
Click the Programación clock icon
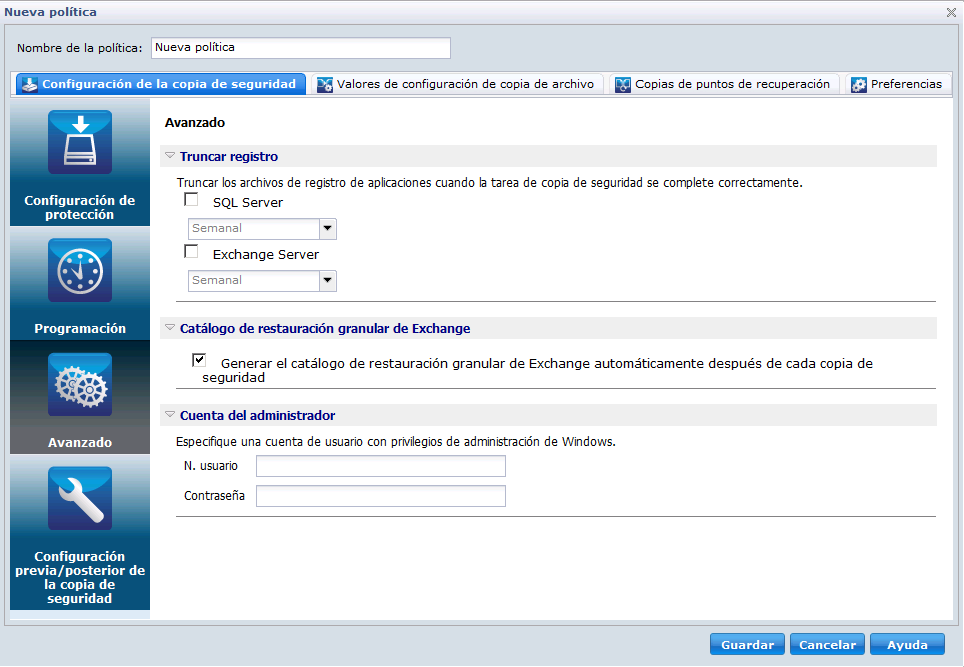tap(79, 269)
